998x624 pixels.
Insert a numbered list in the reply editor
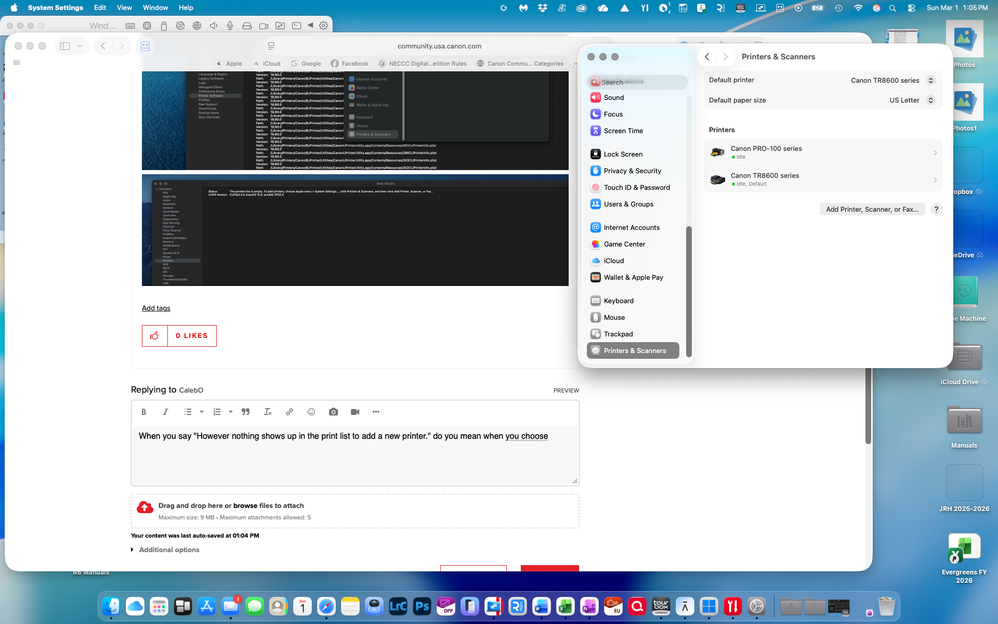pos(217,412)
